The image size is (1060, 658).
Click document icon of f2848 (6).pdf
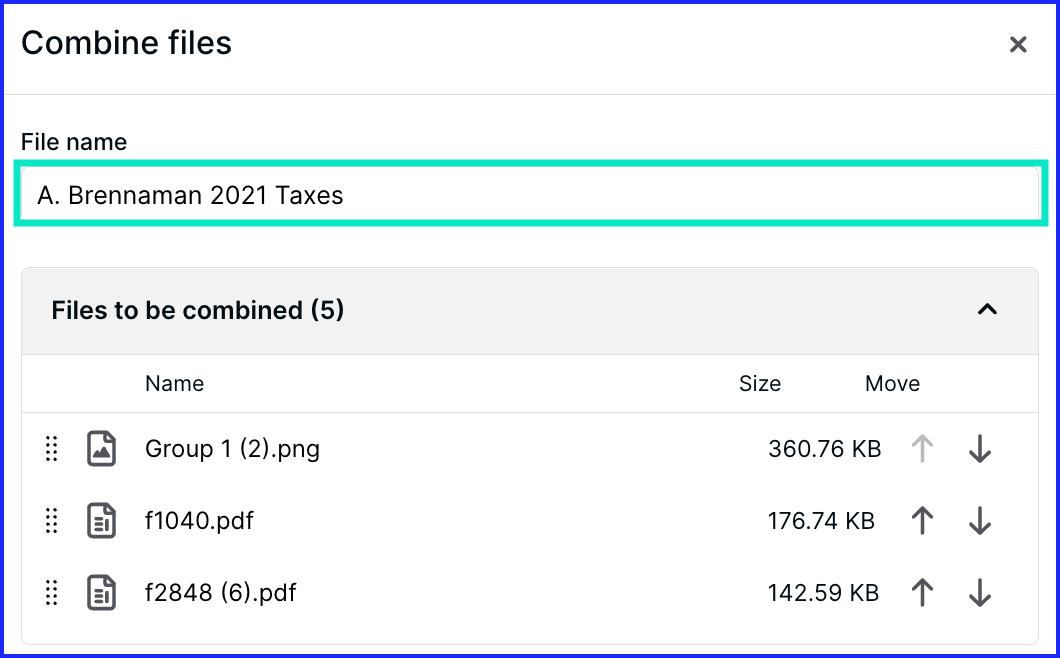coord(101,592)
